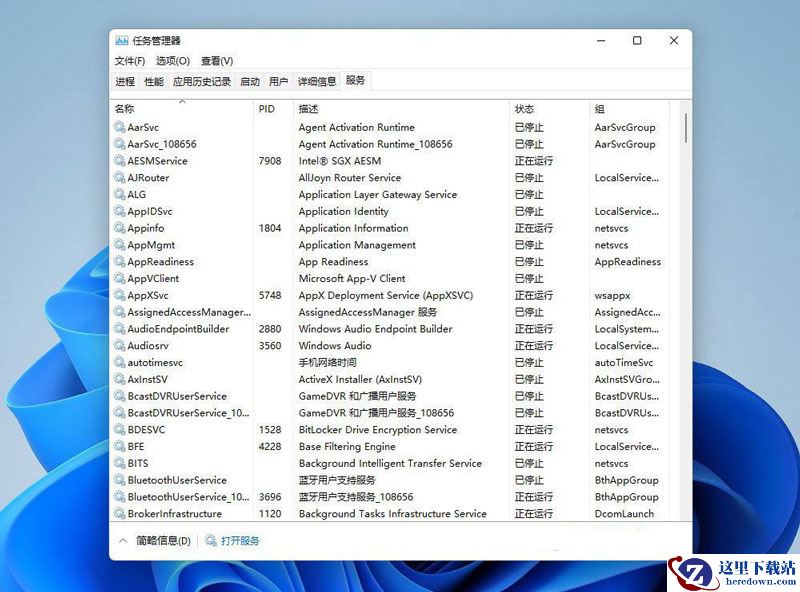Click the gear icon beside AESMService

pyautogui.click(x=119, y=161)
